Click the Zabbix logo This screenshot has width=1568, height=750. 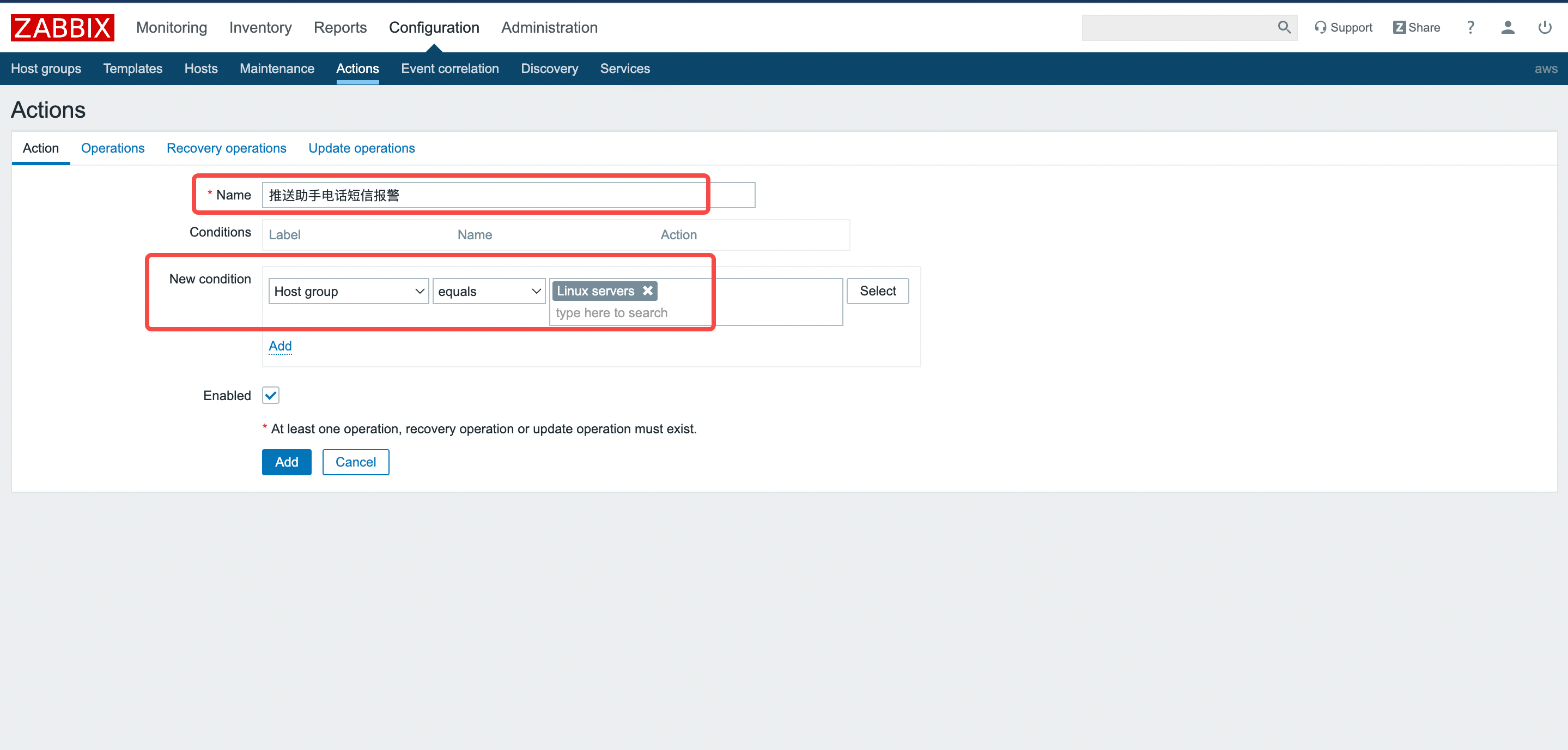(x=63, y=27)
